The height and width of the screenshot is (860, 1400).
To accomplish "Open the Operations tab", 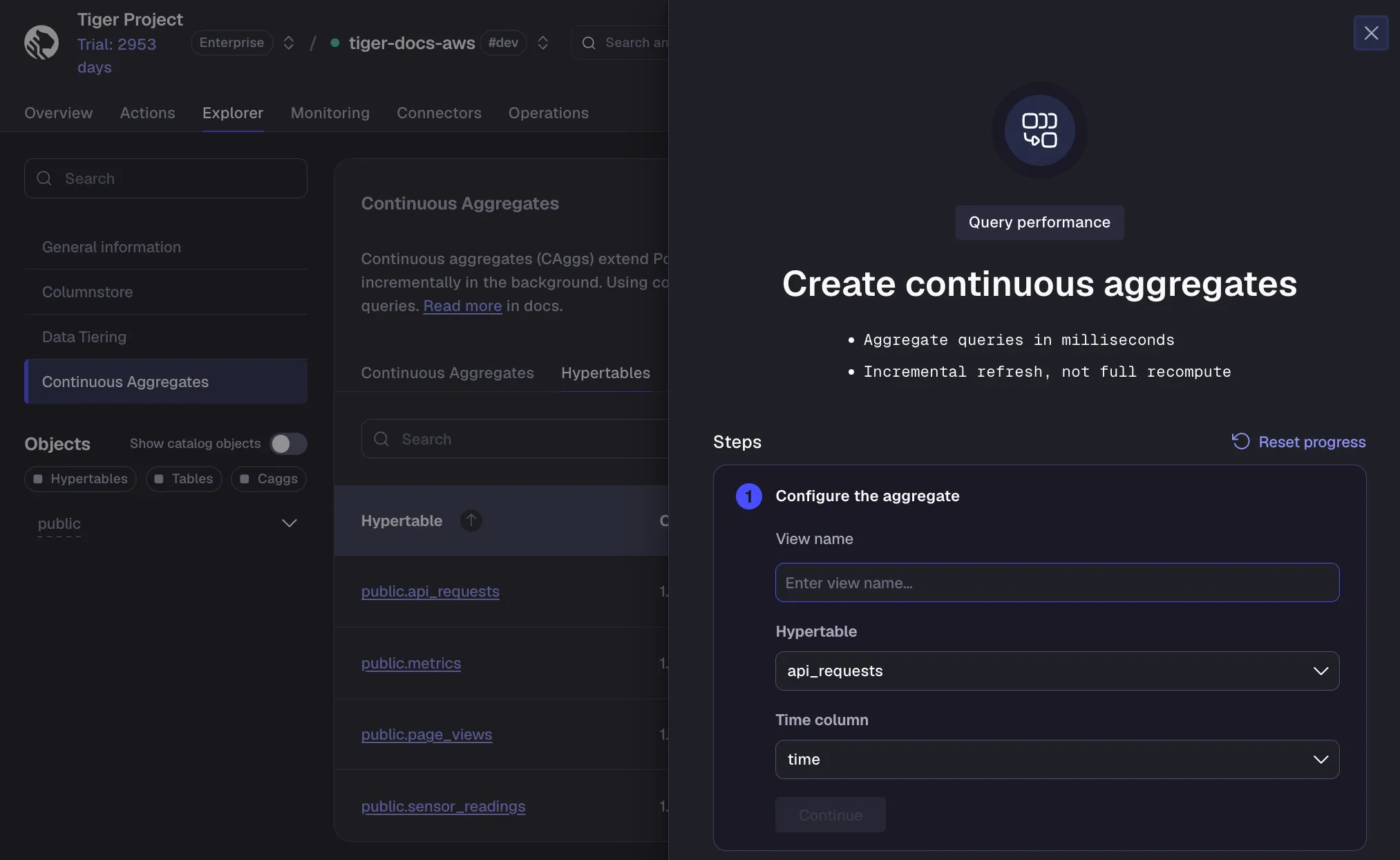I will click(x=549, y=113).
